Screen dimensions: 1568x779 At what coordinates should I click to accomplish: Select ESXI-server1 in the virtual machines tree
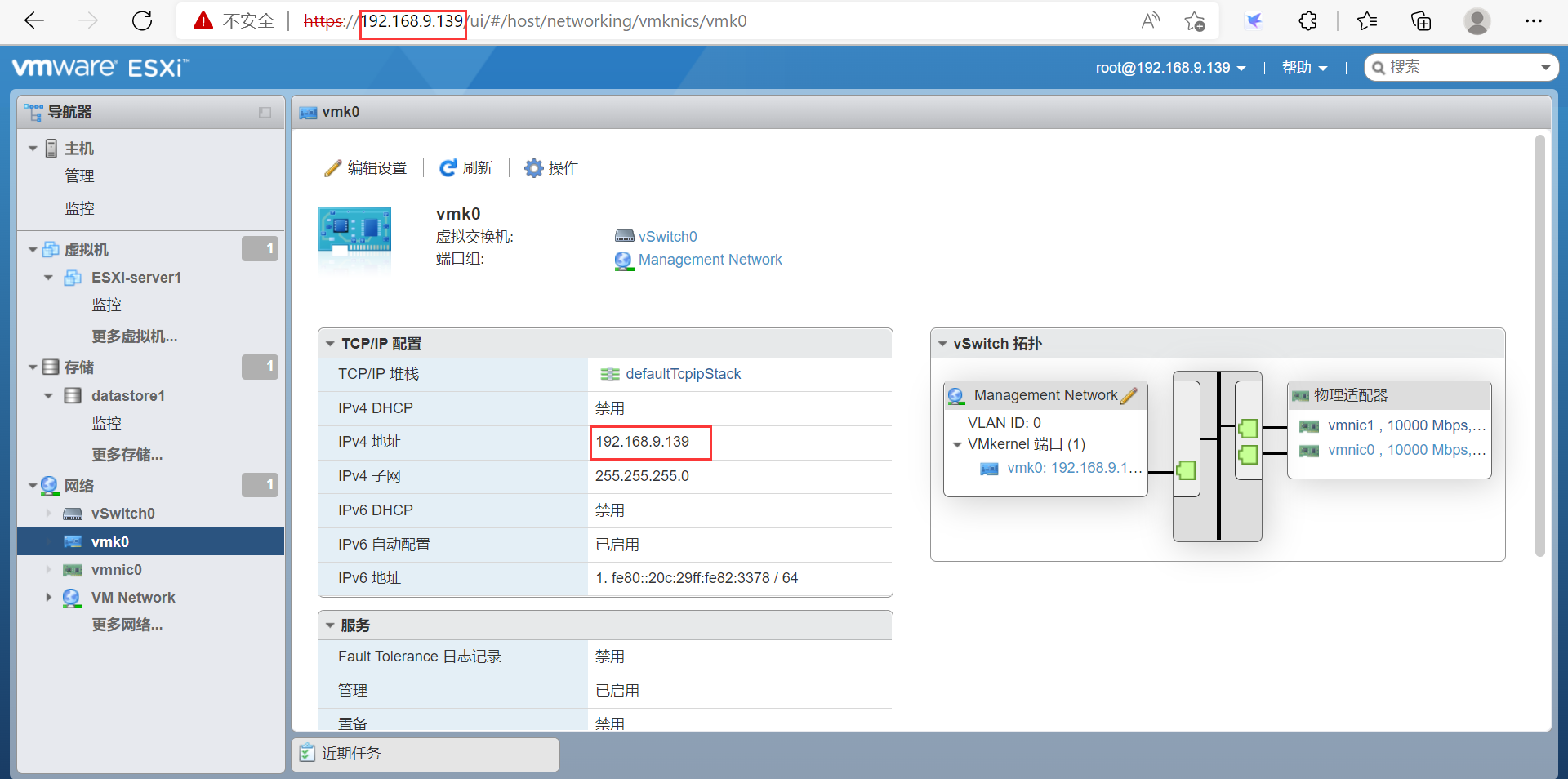click(136, 278)
